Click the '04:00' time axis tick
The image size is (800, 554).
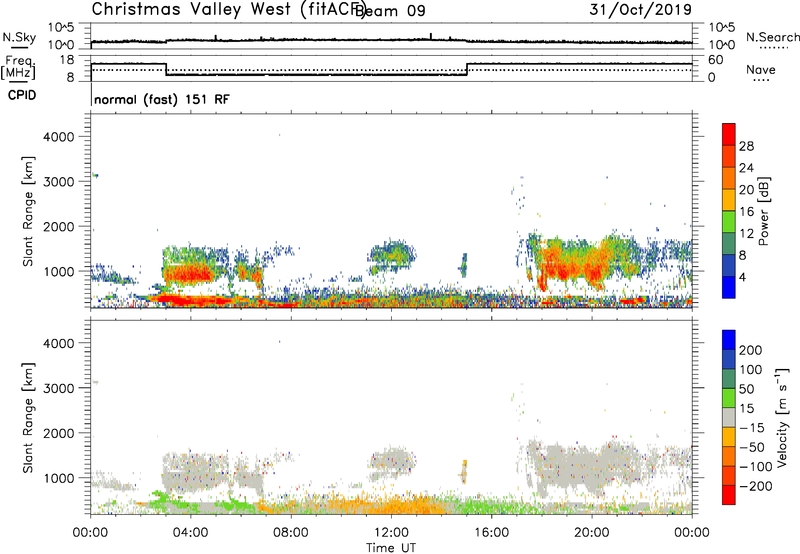point(190,533)
